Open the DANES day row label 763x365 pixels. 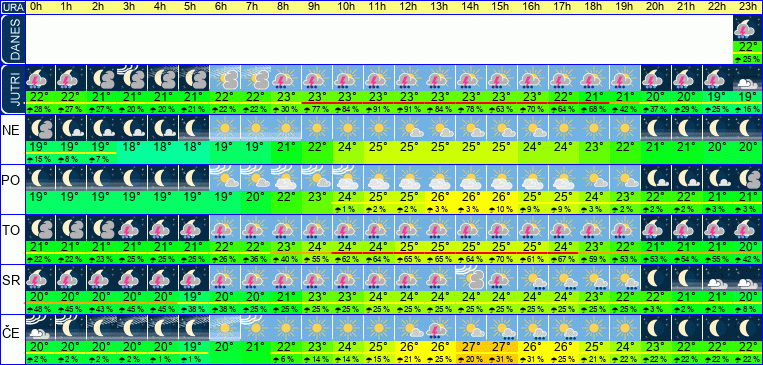coord(12,40)
